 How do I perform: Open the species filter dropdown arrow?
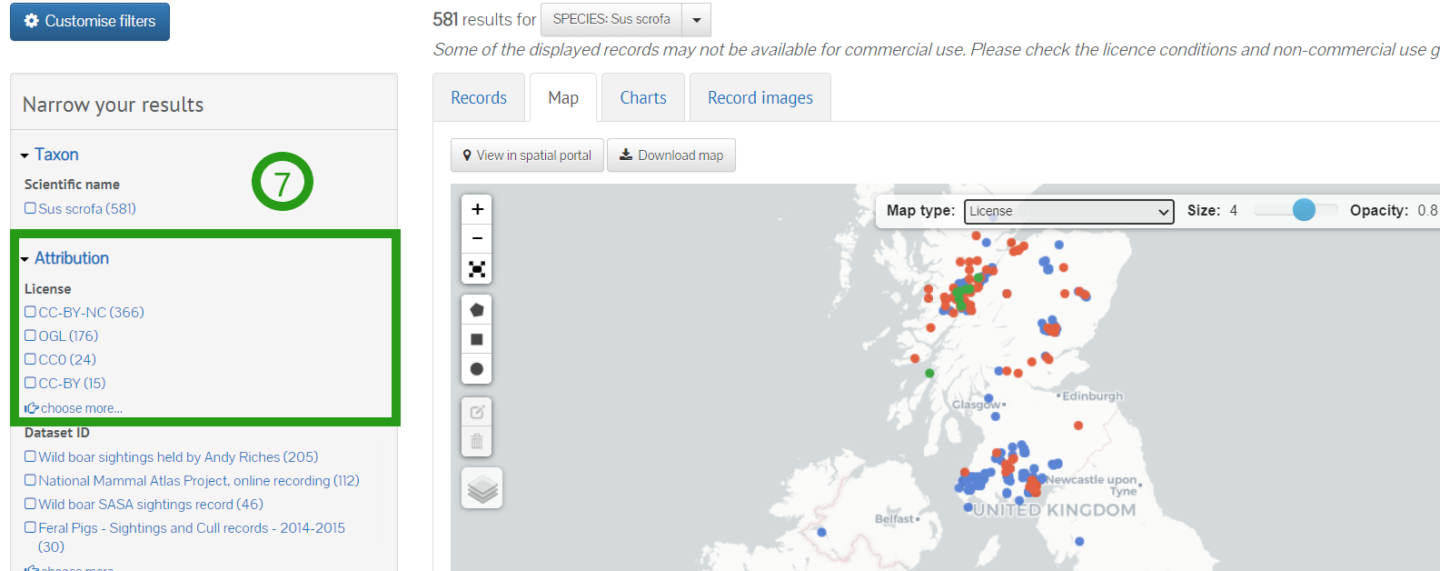[x=697, y=20]
